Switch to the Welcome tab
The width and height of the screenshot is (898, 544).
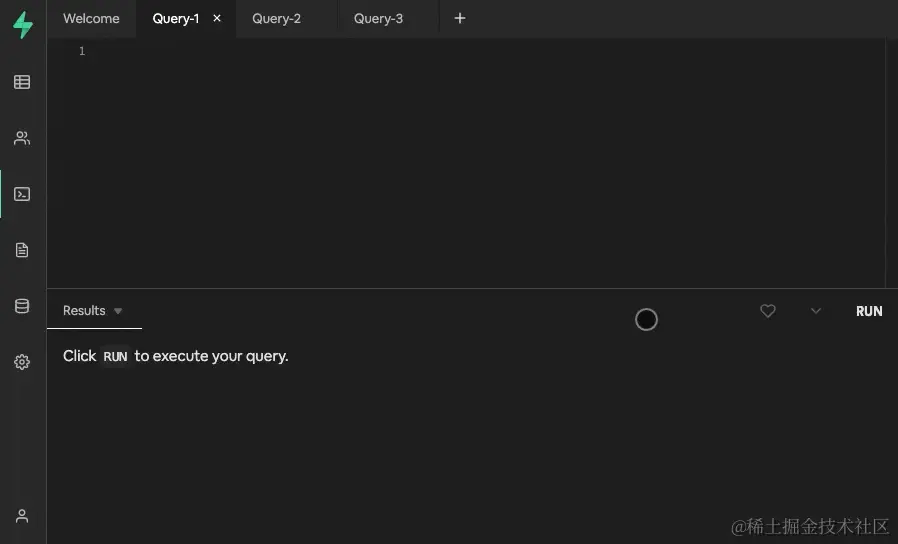pos(91,18)
